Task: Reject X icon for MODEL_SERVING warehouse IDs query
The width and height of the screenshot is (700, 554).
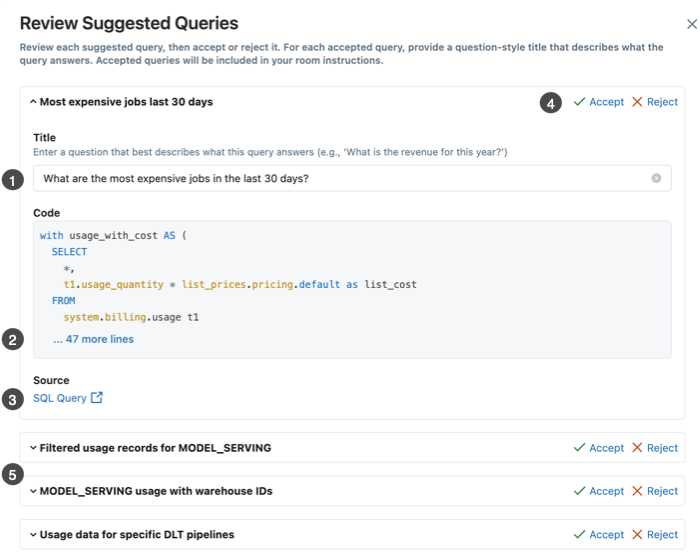Action: [638, 491]
